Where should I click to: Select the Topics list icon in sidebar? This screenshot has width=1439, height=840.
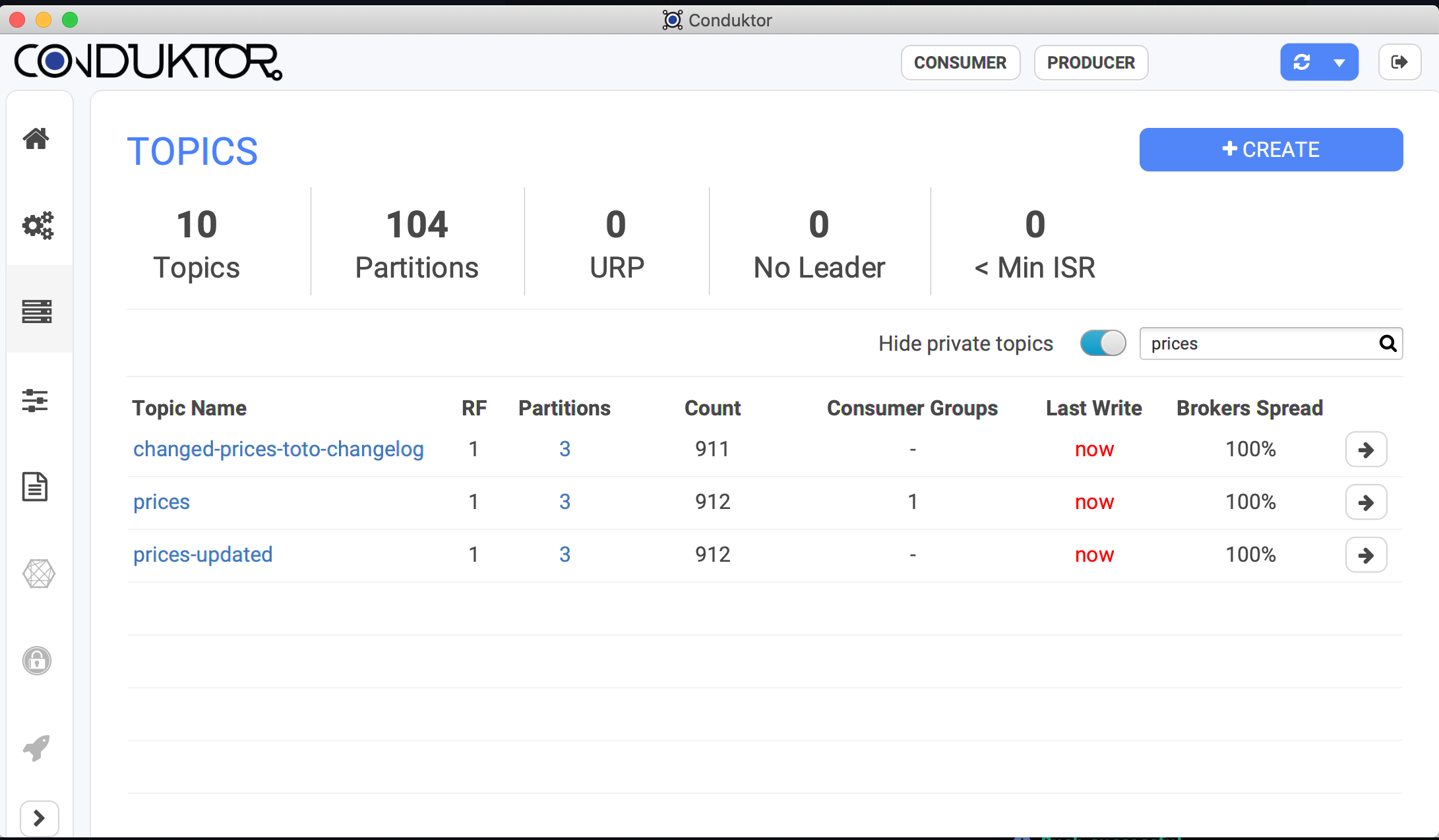37,311
